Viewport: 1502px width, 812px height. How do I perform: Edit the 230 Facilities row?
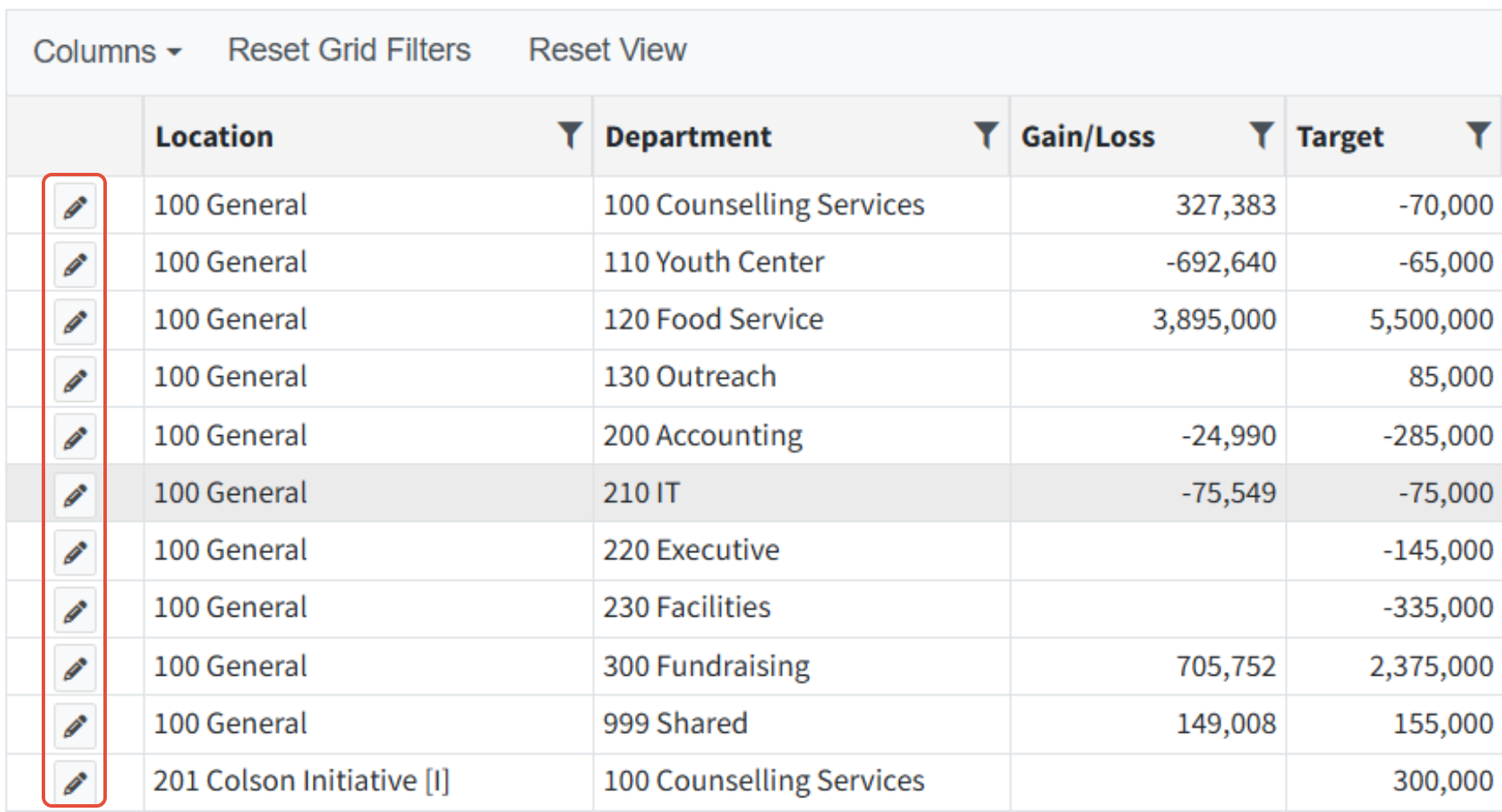[x=75, y=611]
